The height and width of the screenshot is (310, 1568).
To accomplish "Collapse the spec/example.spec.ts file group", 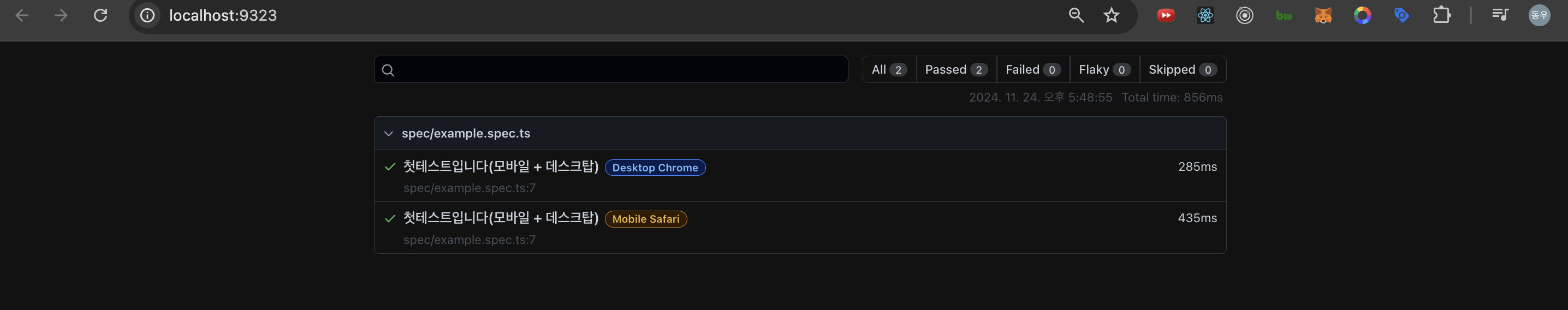I will (388, 133).
